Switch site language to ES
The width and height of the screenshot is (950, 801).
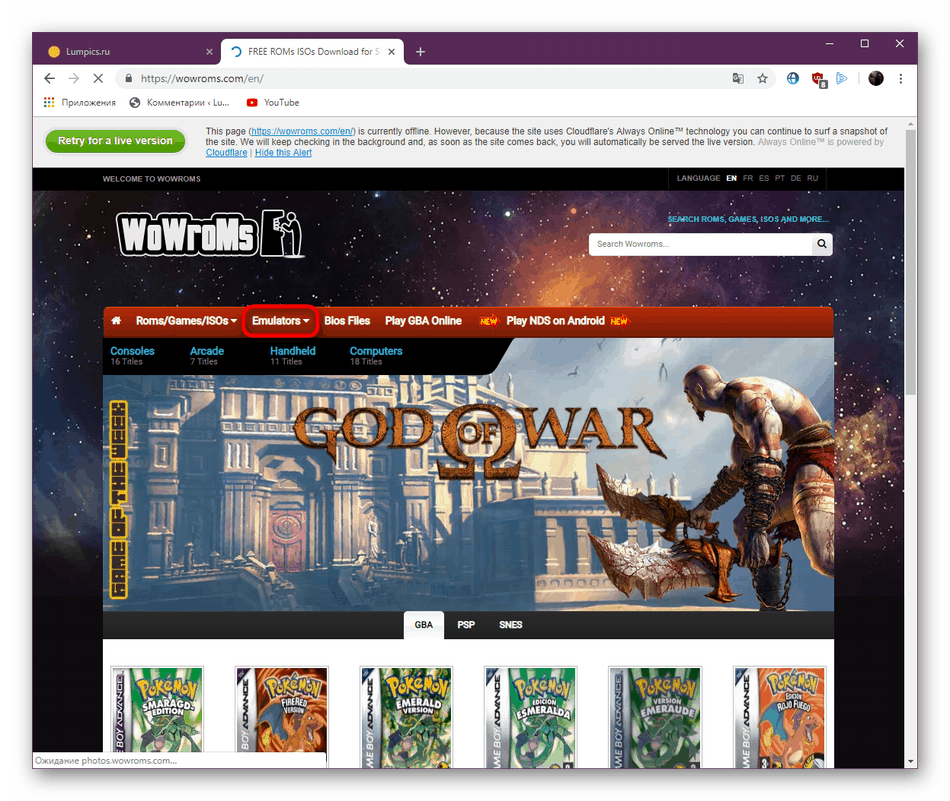coord(763,178)
